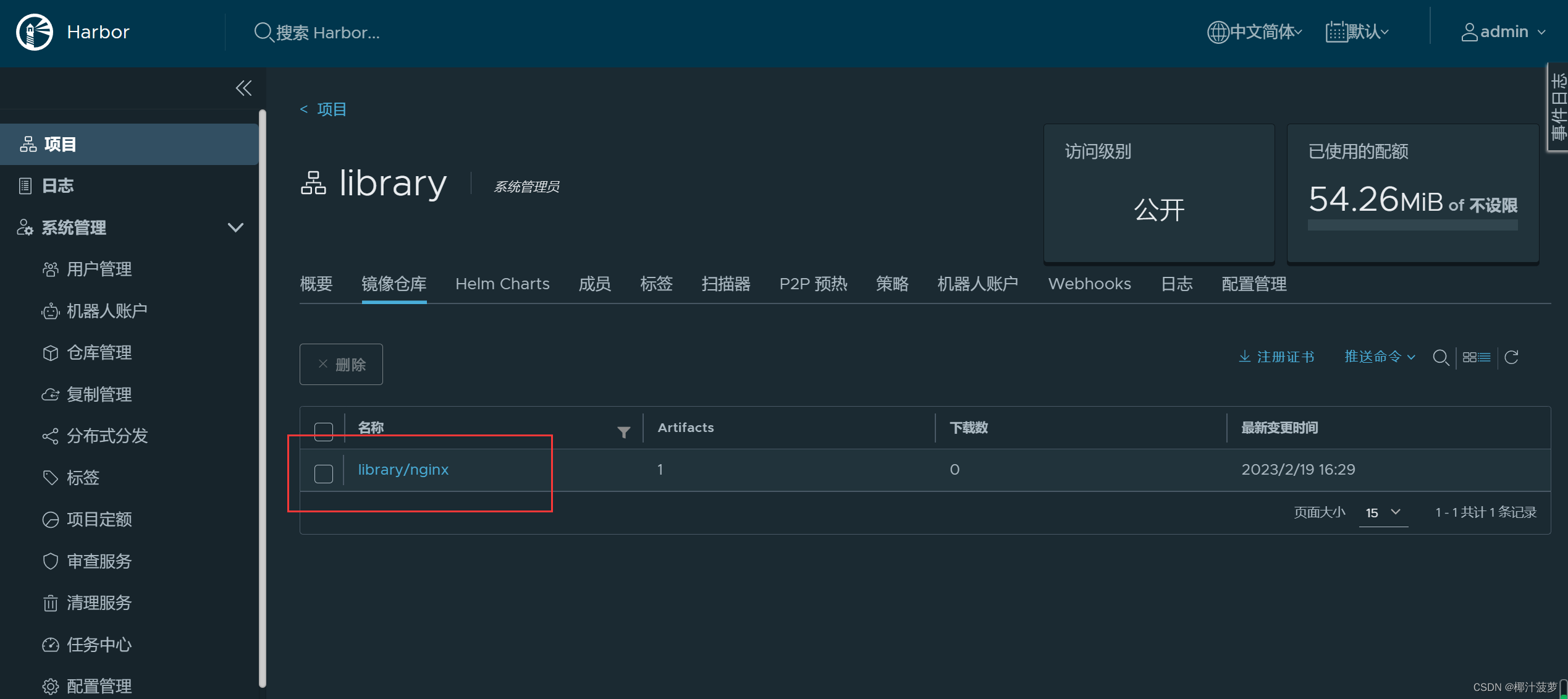
Task: Switch to card view icon
Action: (x=1469, y=357)
